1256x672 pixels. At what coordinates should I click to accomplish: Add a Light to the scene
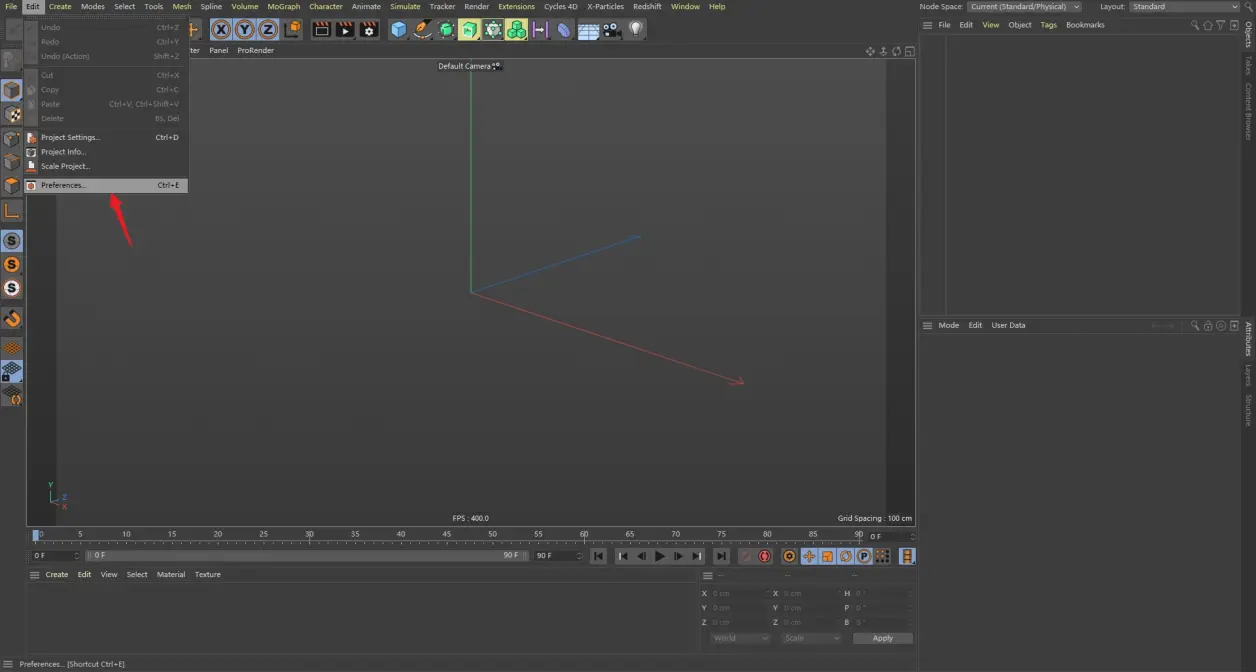tap(635, 29)
